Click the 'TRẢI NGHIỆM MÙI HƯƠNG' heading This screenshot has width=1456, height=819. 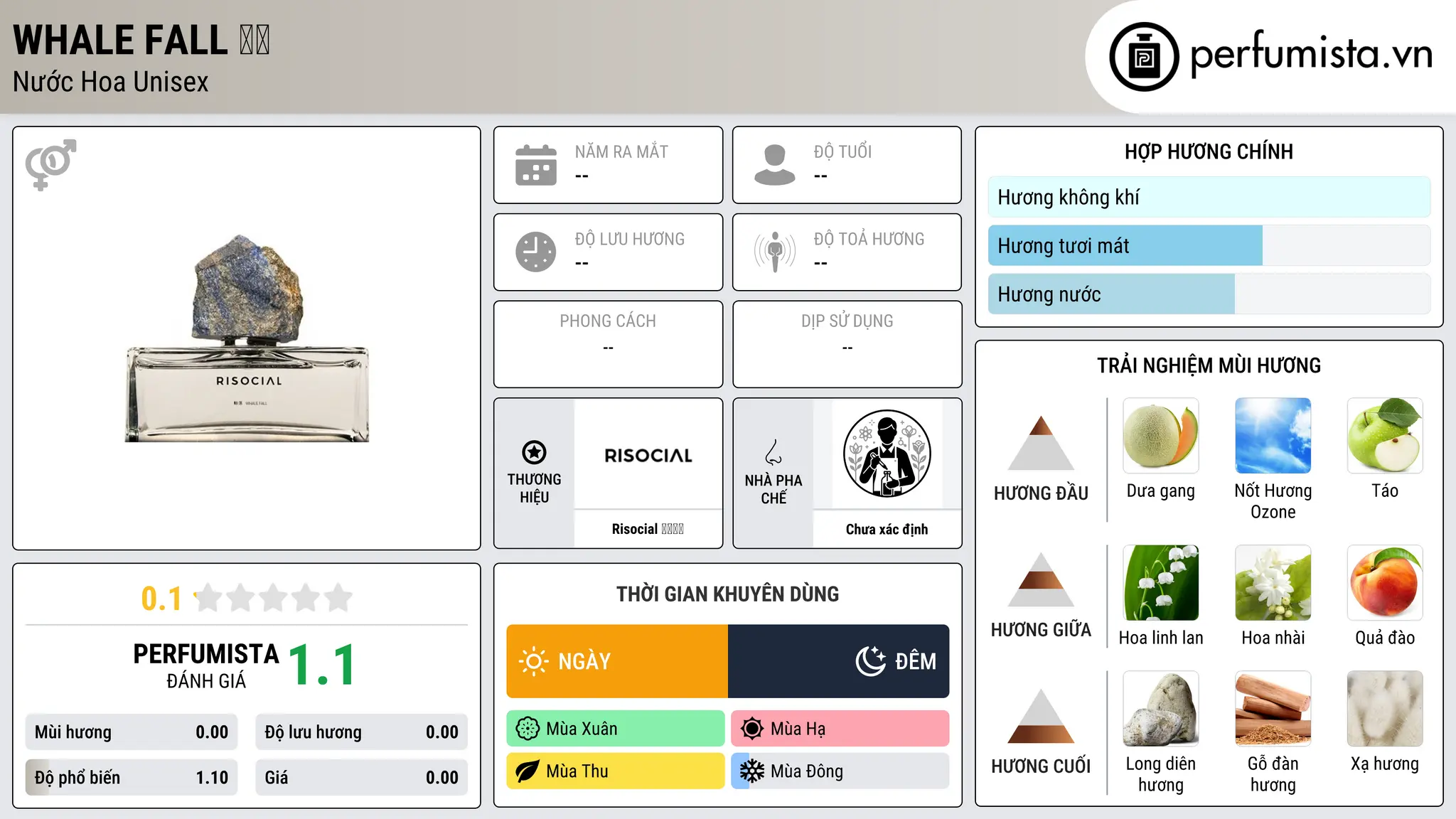1209,365
